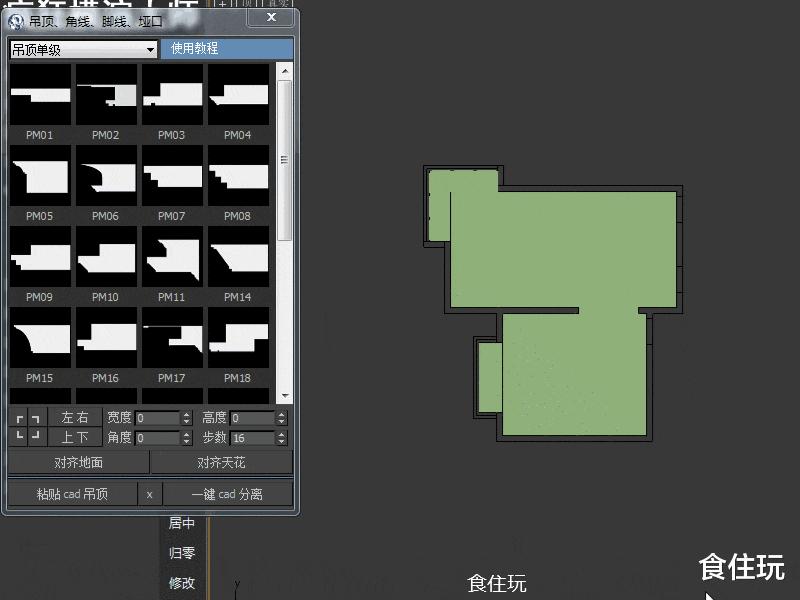Viewport: 800px width, 600px height.
Task: Increase 步数 using its up stepper arrow
Action: [281, 433]
